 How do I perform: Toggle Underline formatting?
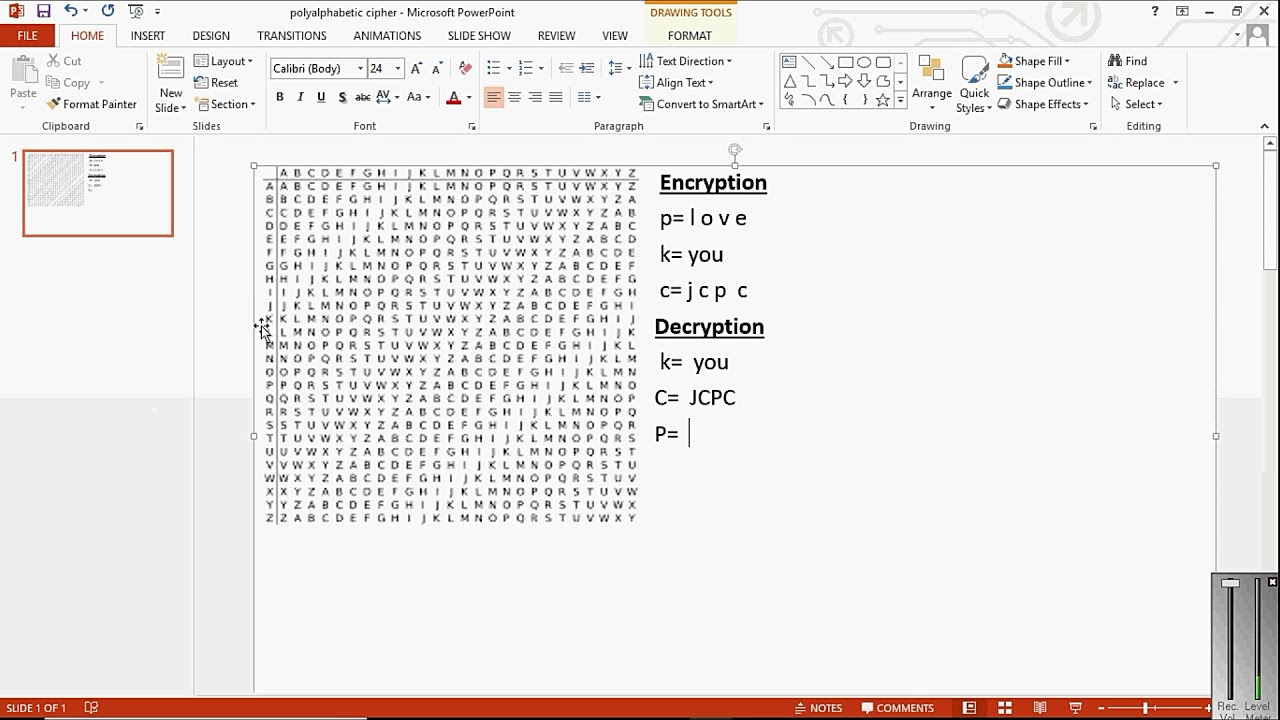click(x=321, y=97)
